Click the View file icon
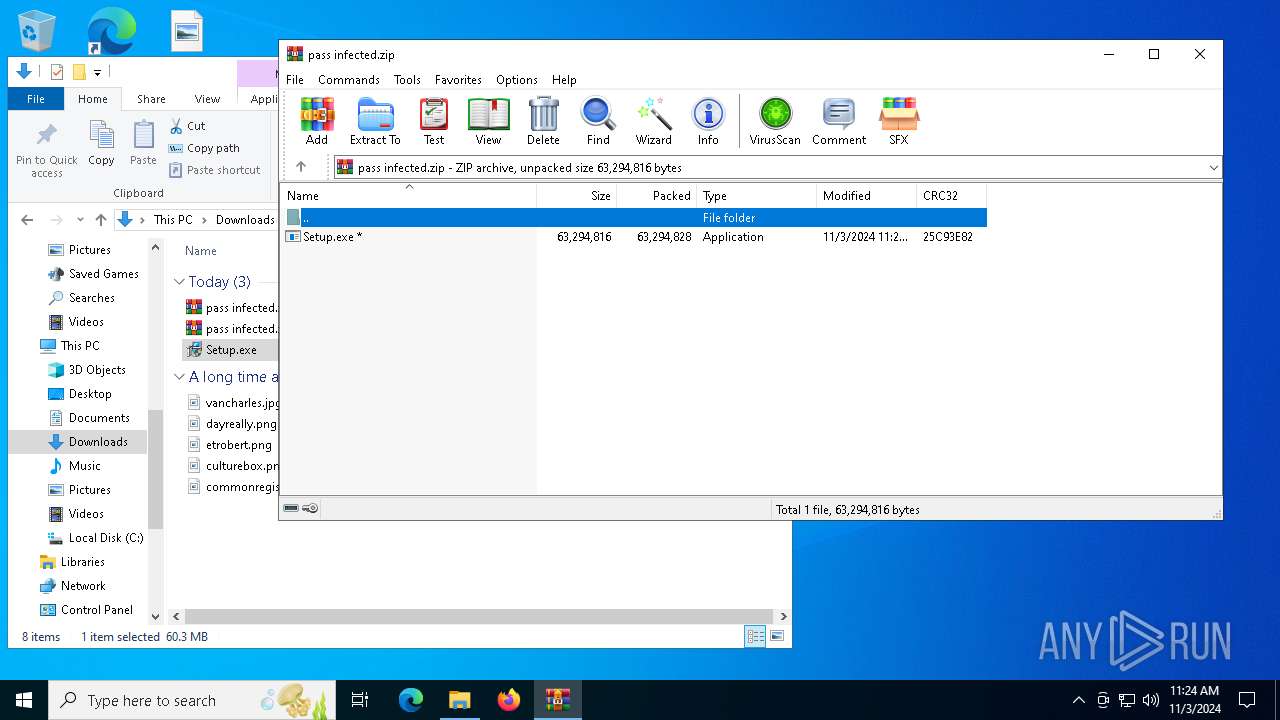 [488, 122]
